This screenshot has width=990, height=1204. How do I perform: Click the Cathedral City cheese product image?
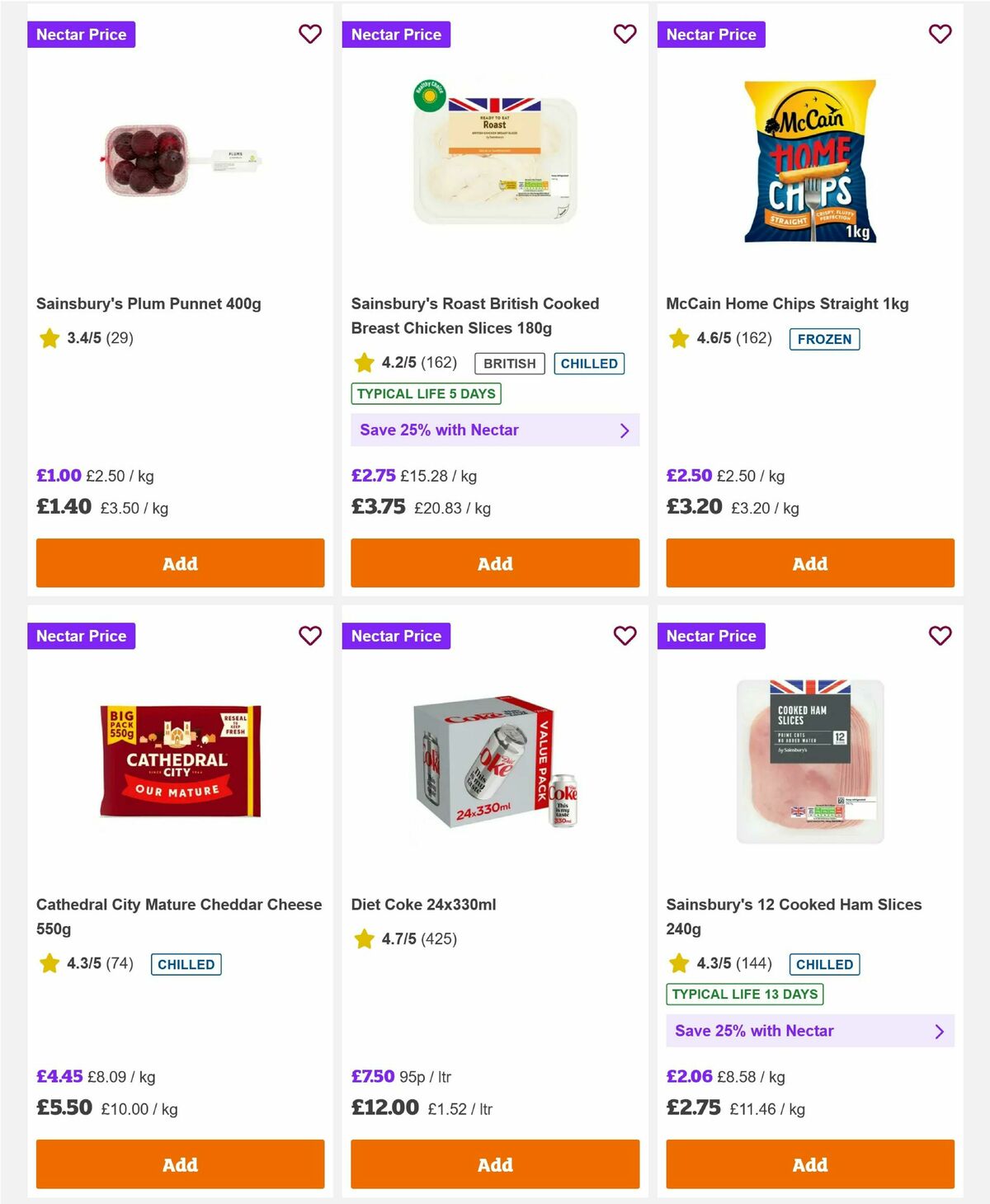tap(180, 760)
